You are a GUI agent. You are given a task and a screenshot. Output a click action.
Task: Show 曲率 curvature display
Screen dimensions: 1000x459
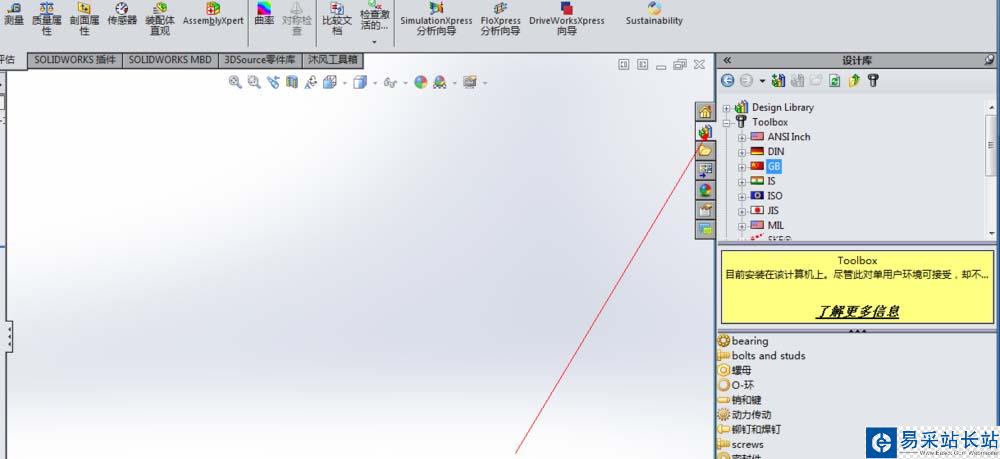pos(264,14)
